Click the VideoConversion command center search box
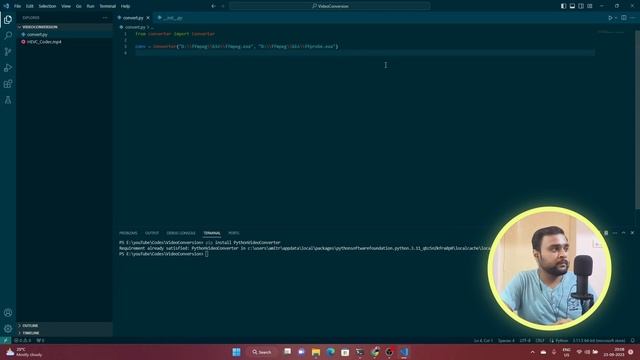Viewport: 640px width, 360px height. (330, 6)
